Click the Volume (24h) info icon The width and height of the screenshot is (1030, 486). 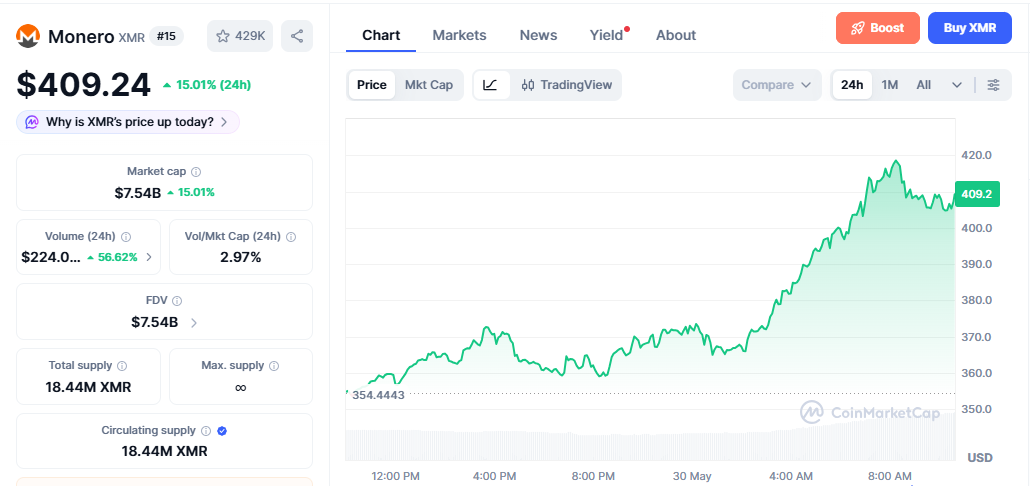tap(126, 236)
